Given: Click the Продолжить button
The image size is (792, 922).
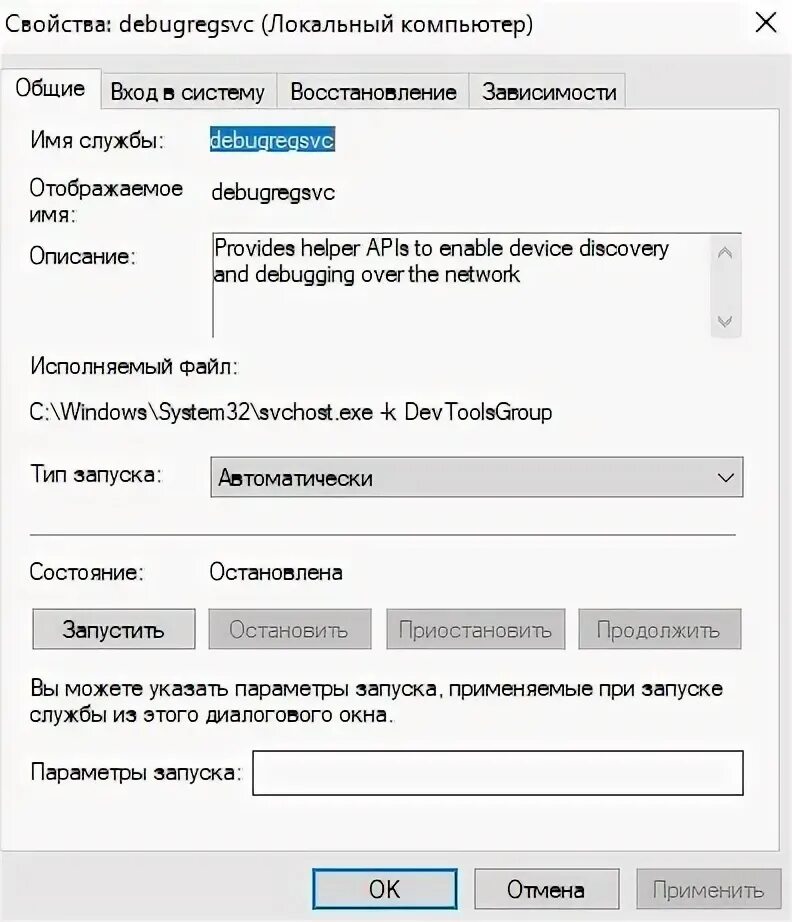Looking at the screenshot, I should point(659,629).
